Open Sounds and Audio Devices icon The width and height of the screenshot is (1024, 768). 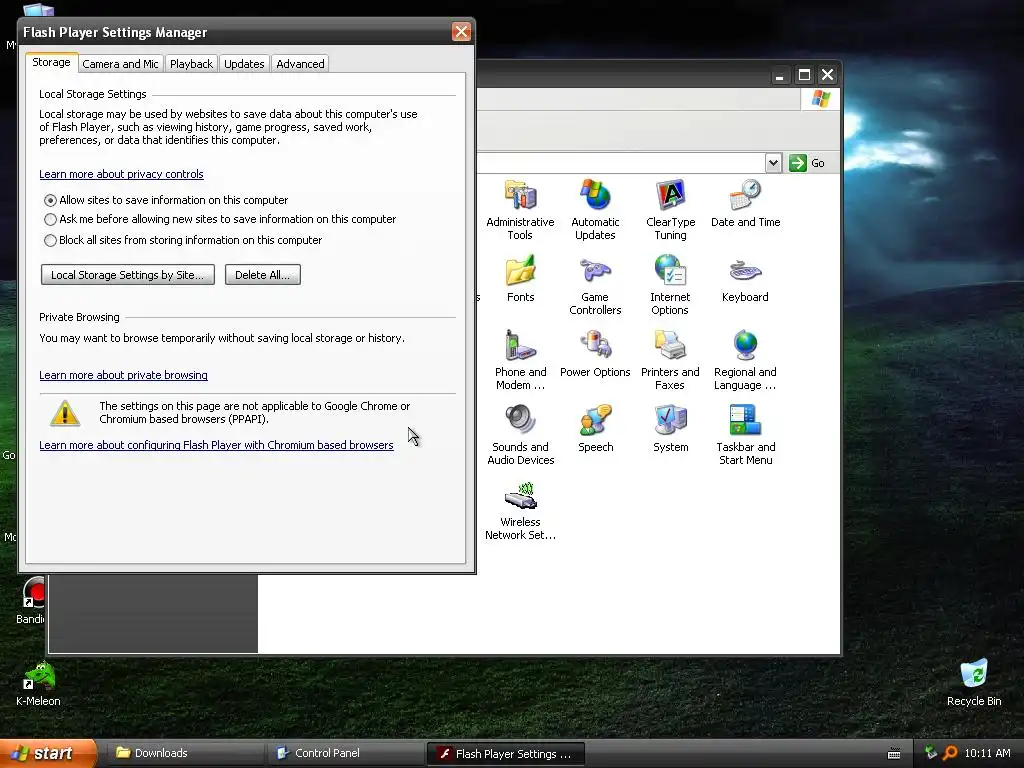point(520,435)
